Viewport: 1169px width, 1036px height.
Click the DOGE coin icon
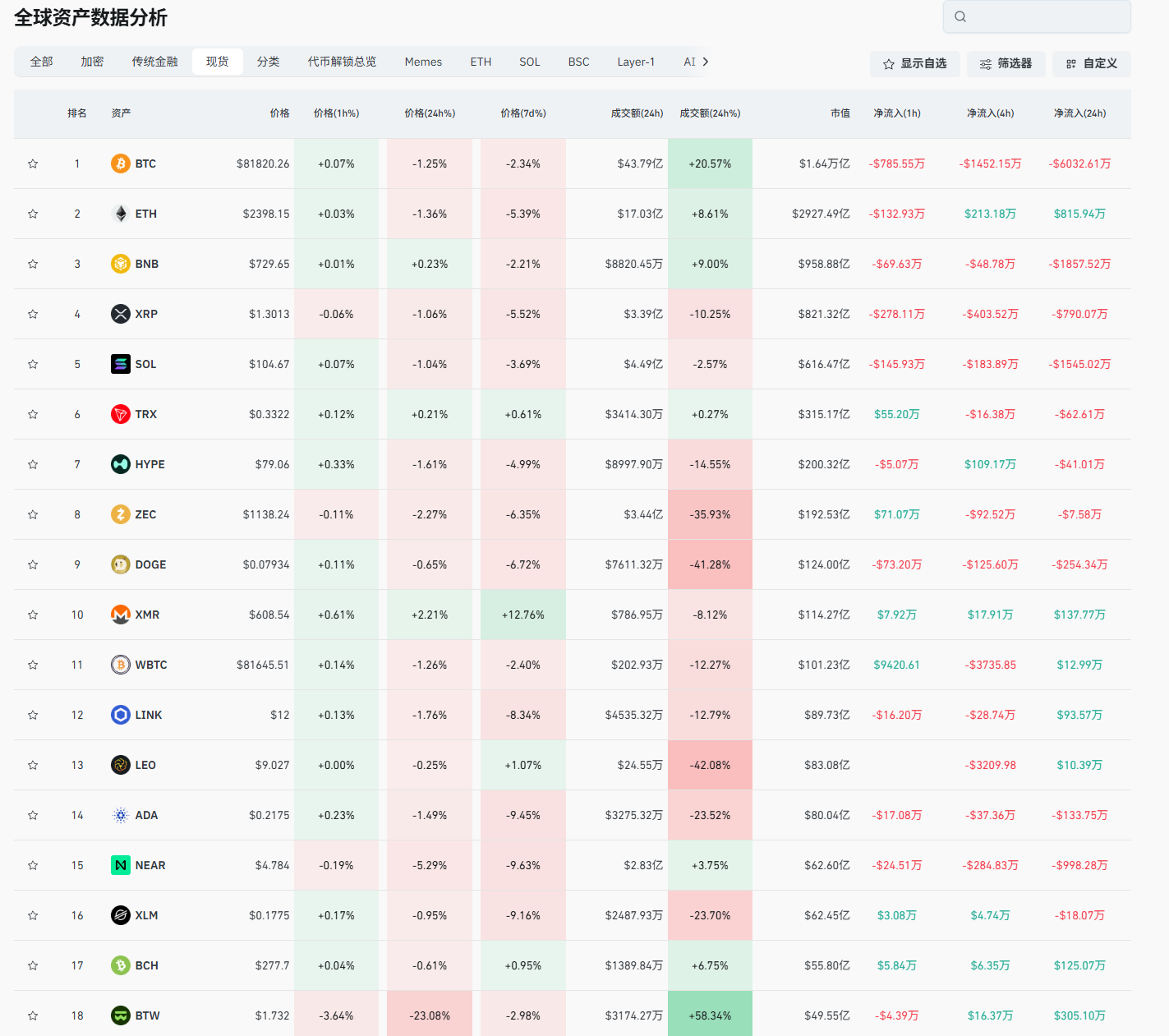(121, 564)
